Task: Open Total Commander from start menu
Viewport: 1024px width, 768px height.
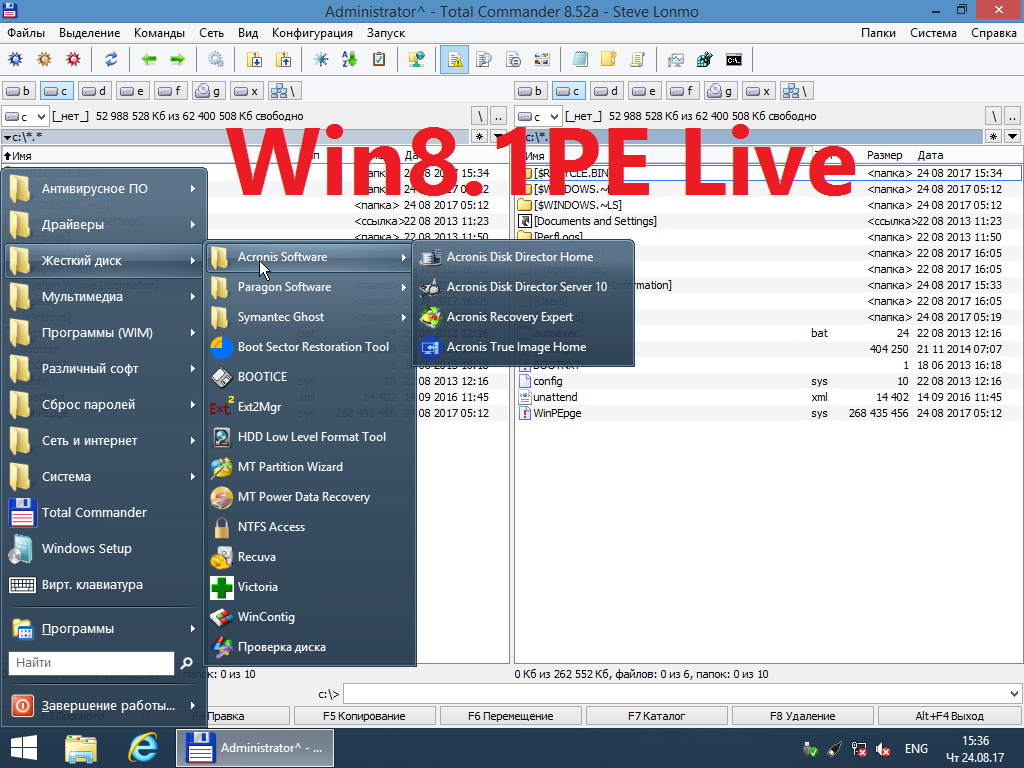Action: (103, 513)
